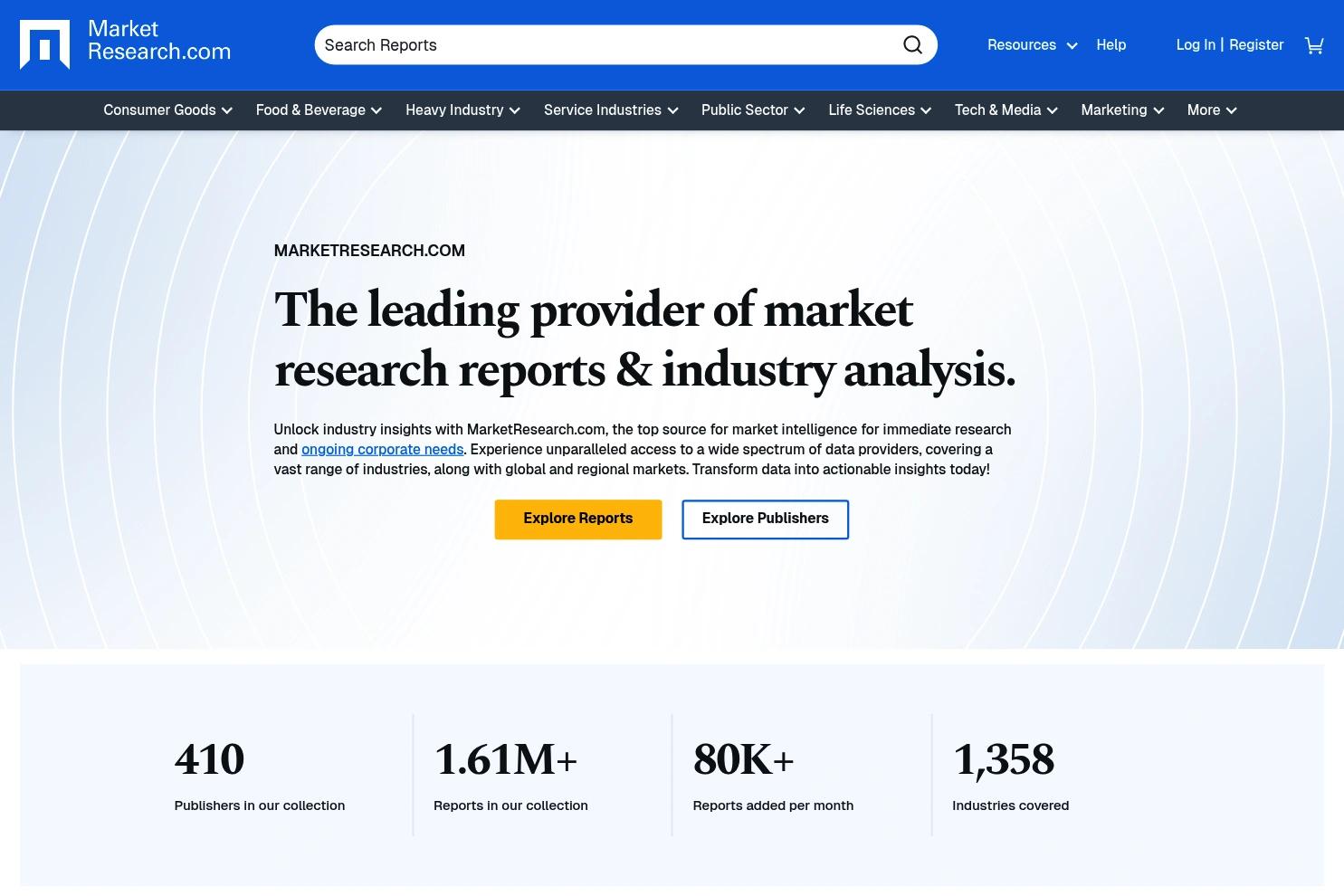
Task: Expand the Resources dropdown
Action: click(1032, 45)
